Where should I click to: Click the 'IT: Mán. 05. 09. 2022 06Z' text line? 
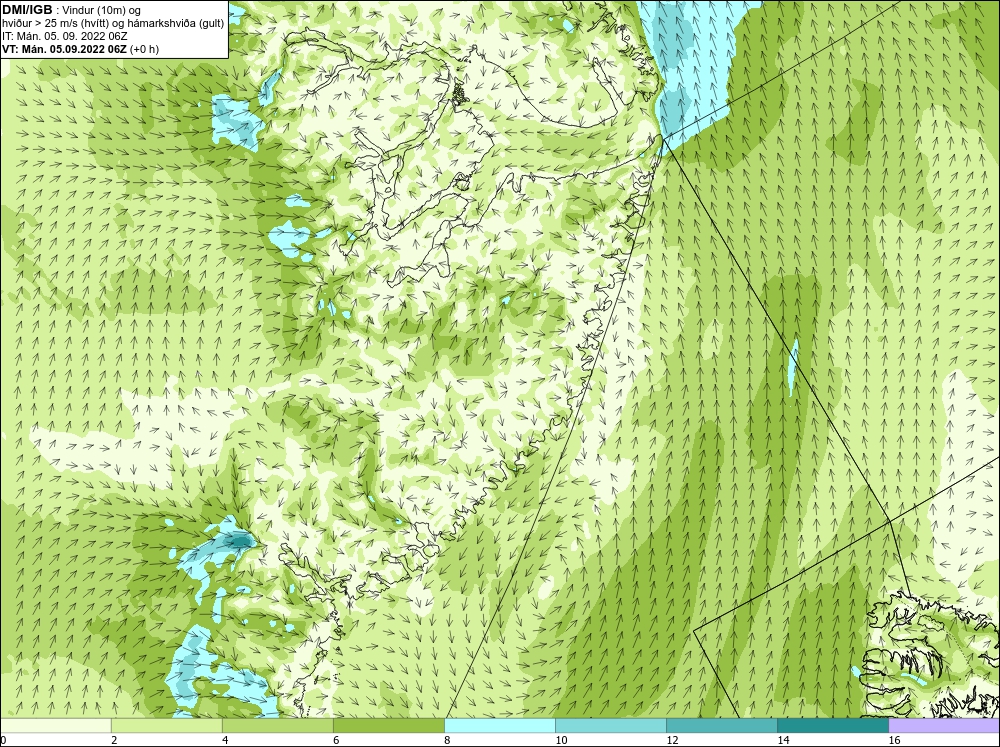tap(65, 36)
